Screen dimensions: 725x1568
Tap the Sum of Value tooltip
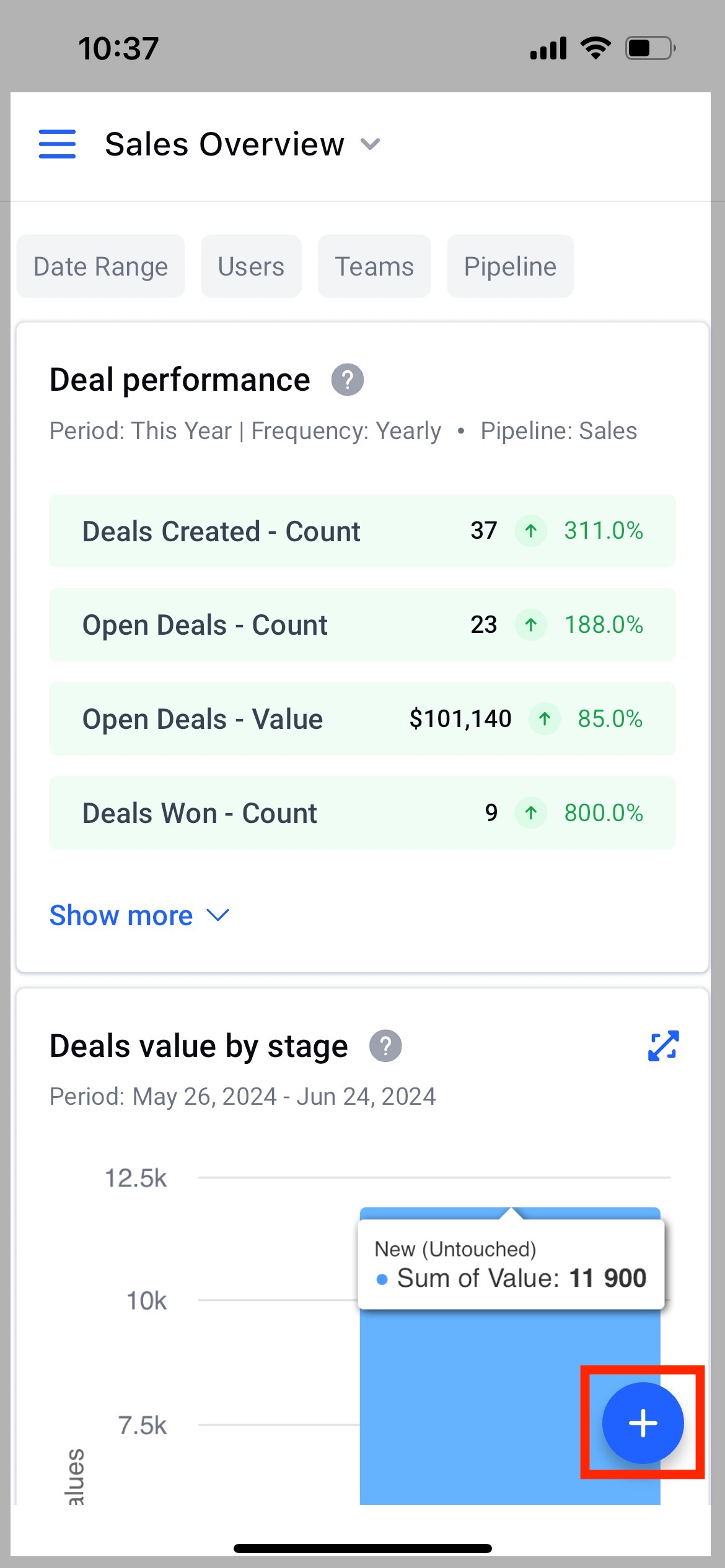pos(511,1265)
